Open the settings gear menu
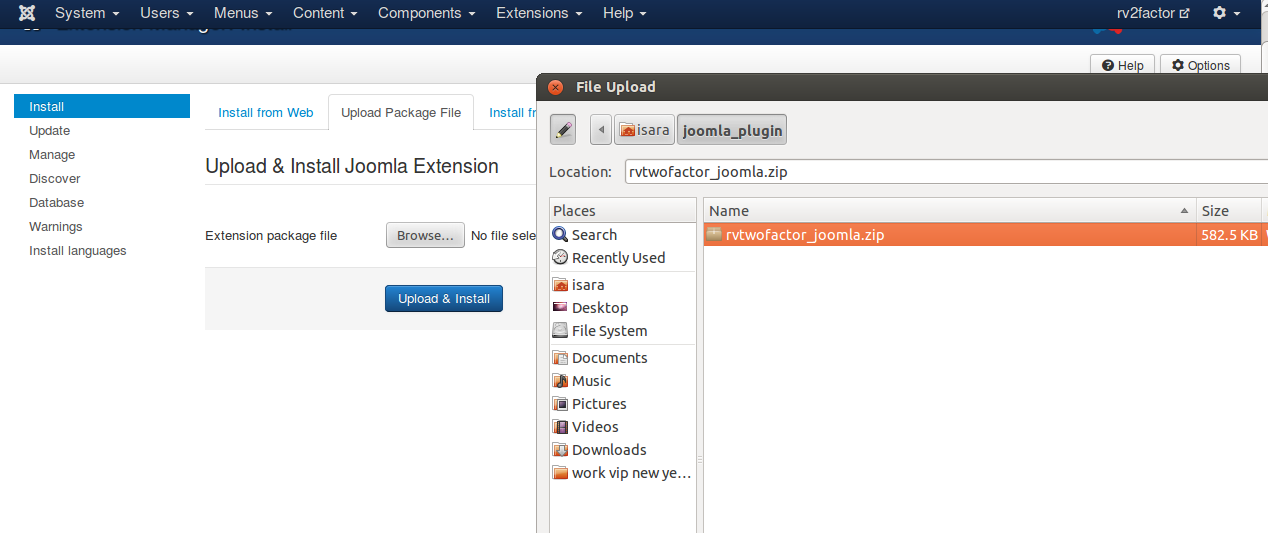This screenshot has height=533, width=1268. click(1226, 13)
